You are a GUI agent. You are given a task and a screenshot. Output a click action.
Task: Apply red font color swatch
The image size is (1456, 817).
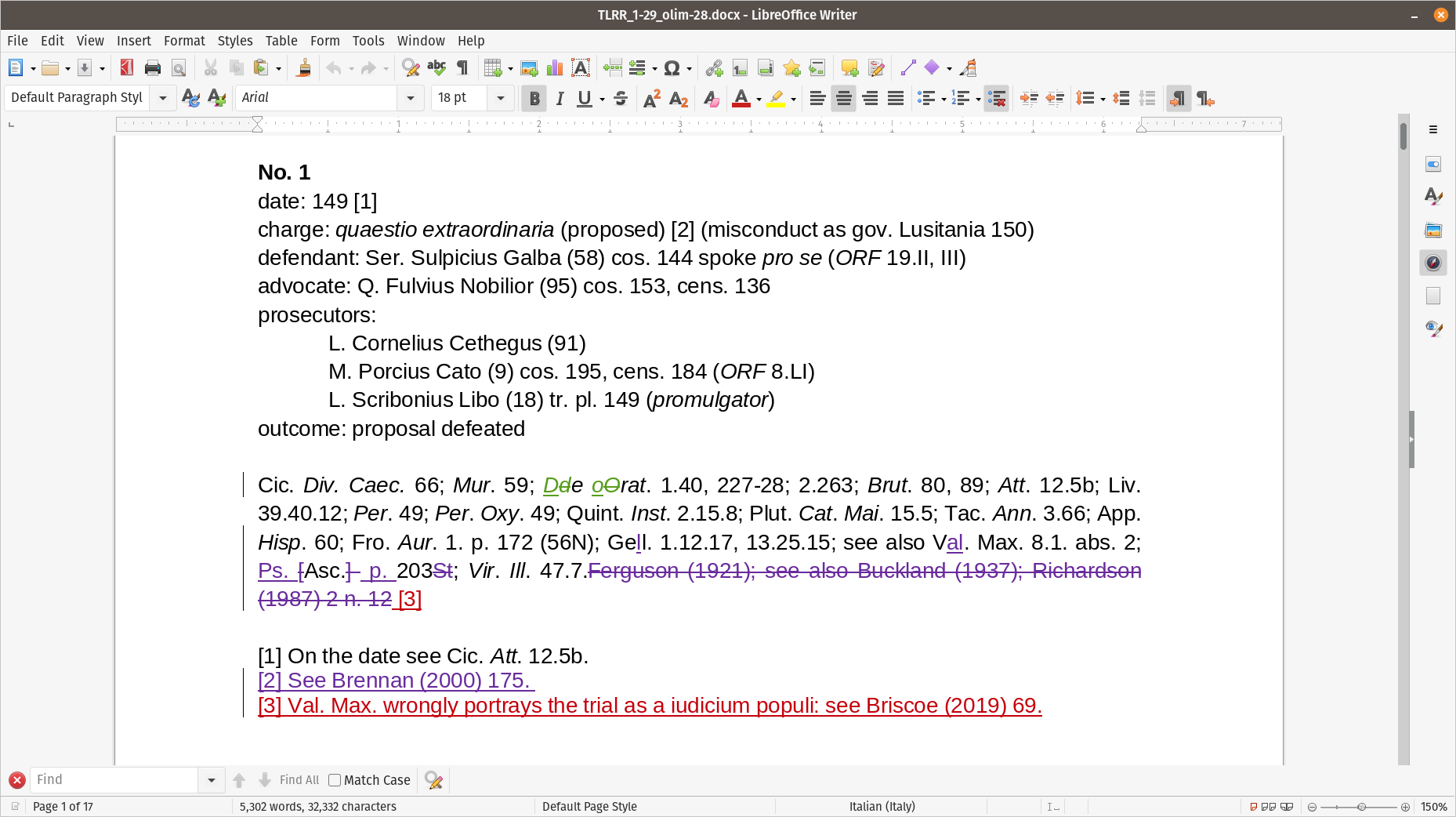click(741, 98)
